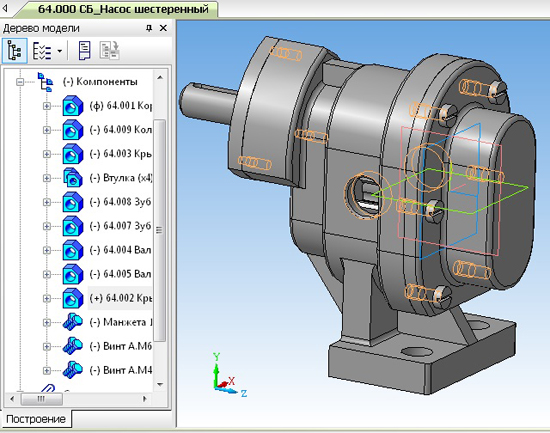Image resolution: width=550 pixels, height=433 pixels.
Task: Select the (+) 64.002 Кры tree row
Action: (x=121, y=298)
